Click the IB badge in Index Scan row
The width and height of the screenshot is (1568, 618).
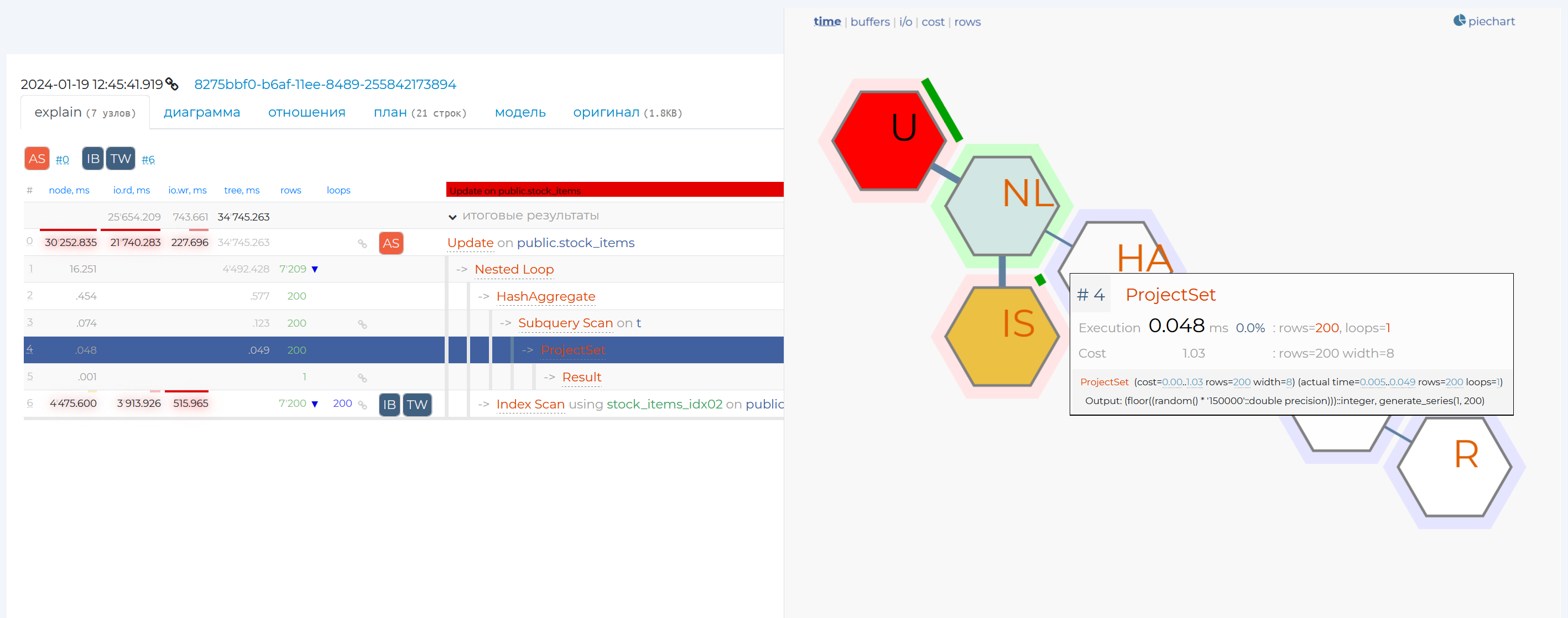(389, 405)
